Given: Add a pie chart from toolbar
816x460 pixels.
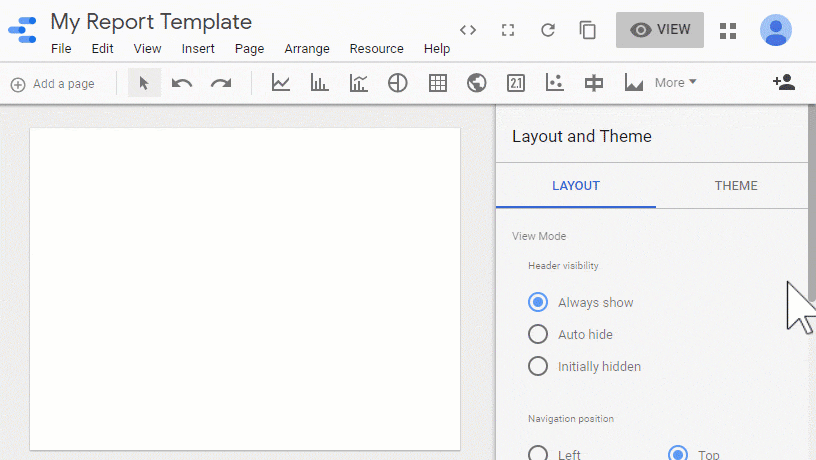Looking at the screenshot, I should tap(397, 83).
